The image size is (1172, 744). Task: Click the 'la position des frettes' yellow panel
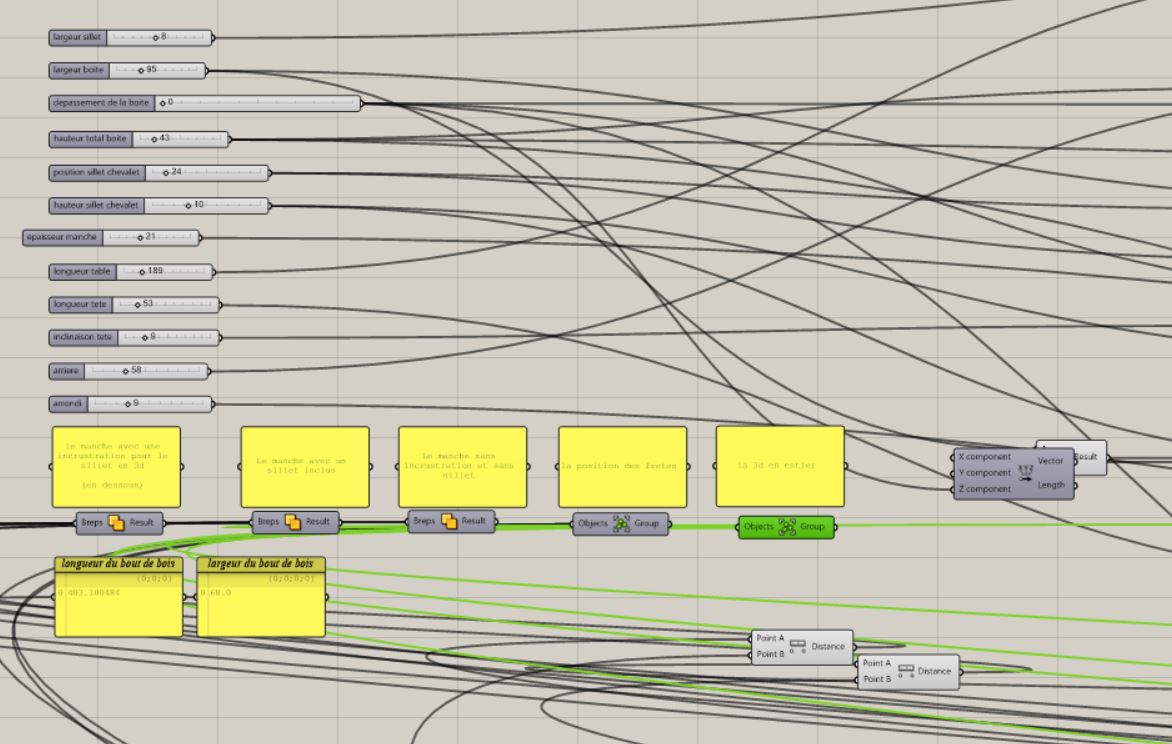point(622,467)
